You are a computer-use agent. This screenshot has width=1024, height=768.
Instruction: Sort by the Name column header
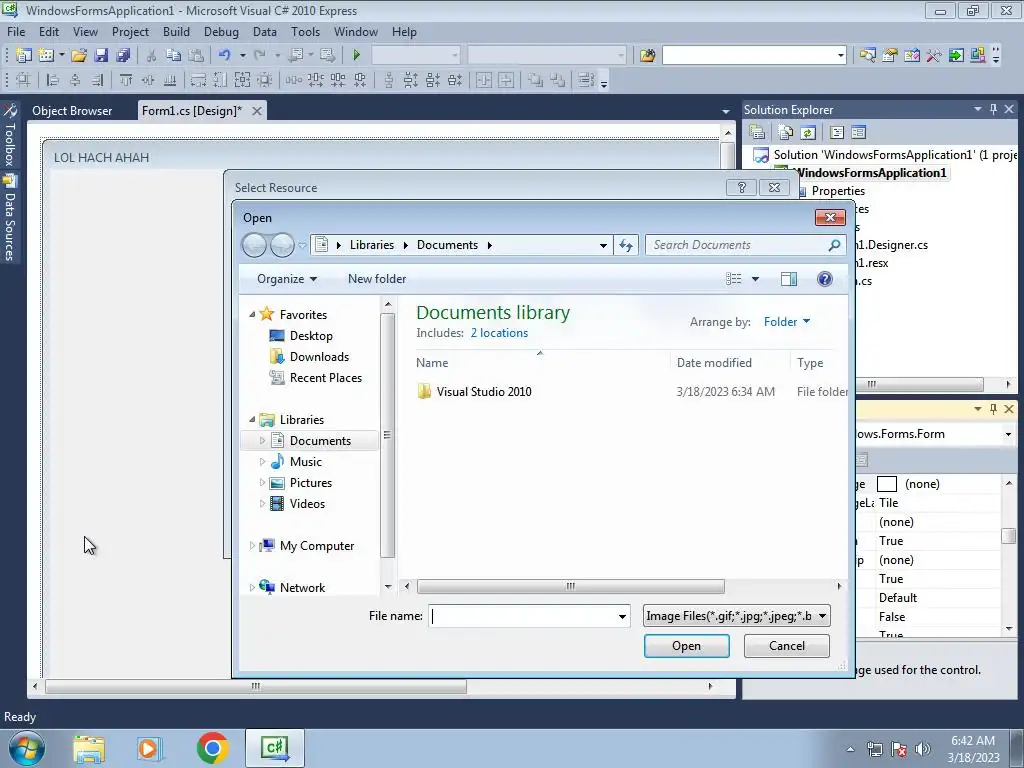(432, 363)
